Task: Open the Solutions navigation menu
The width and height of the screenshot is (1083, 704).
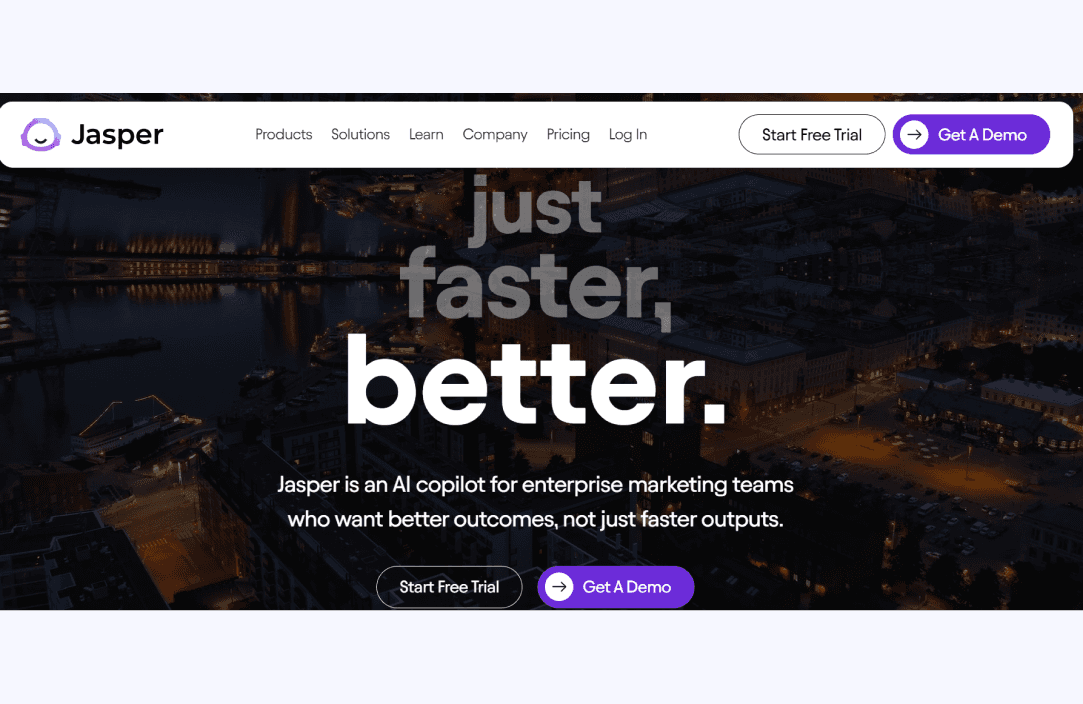Action: point(361,134)
